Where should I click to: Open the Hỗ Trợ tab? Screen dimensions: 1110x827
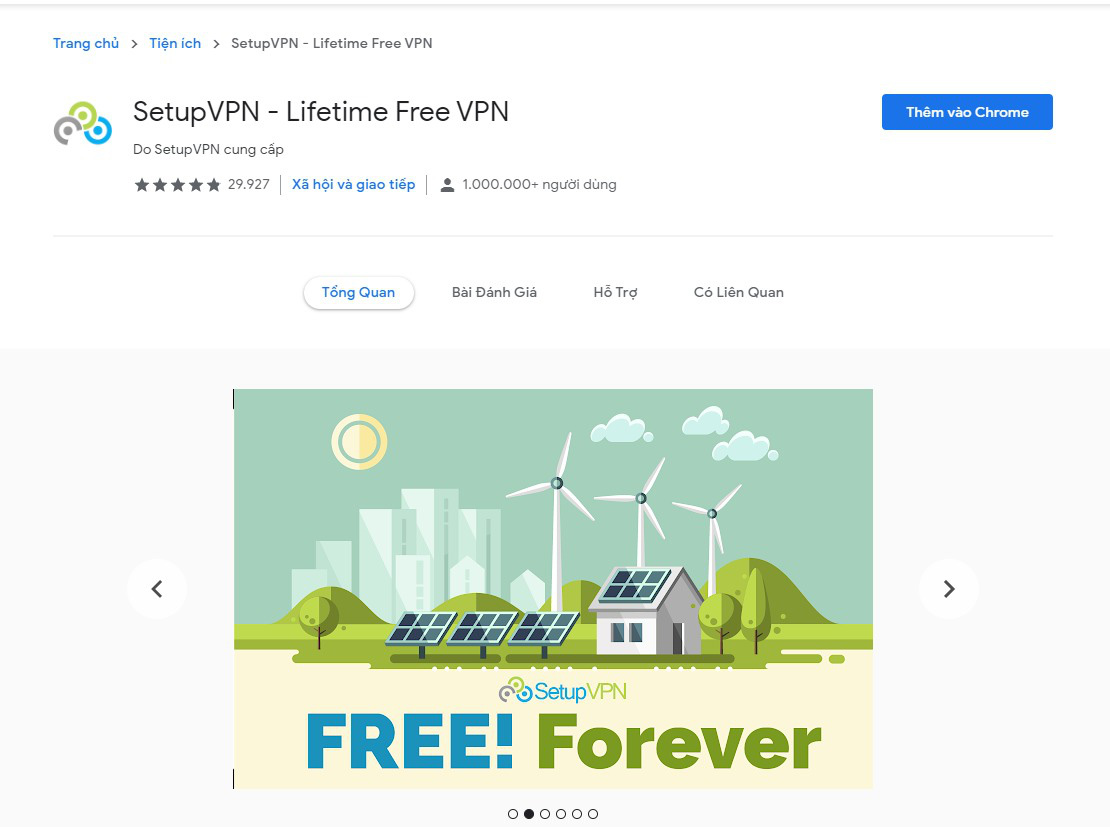tap(615, 292)
